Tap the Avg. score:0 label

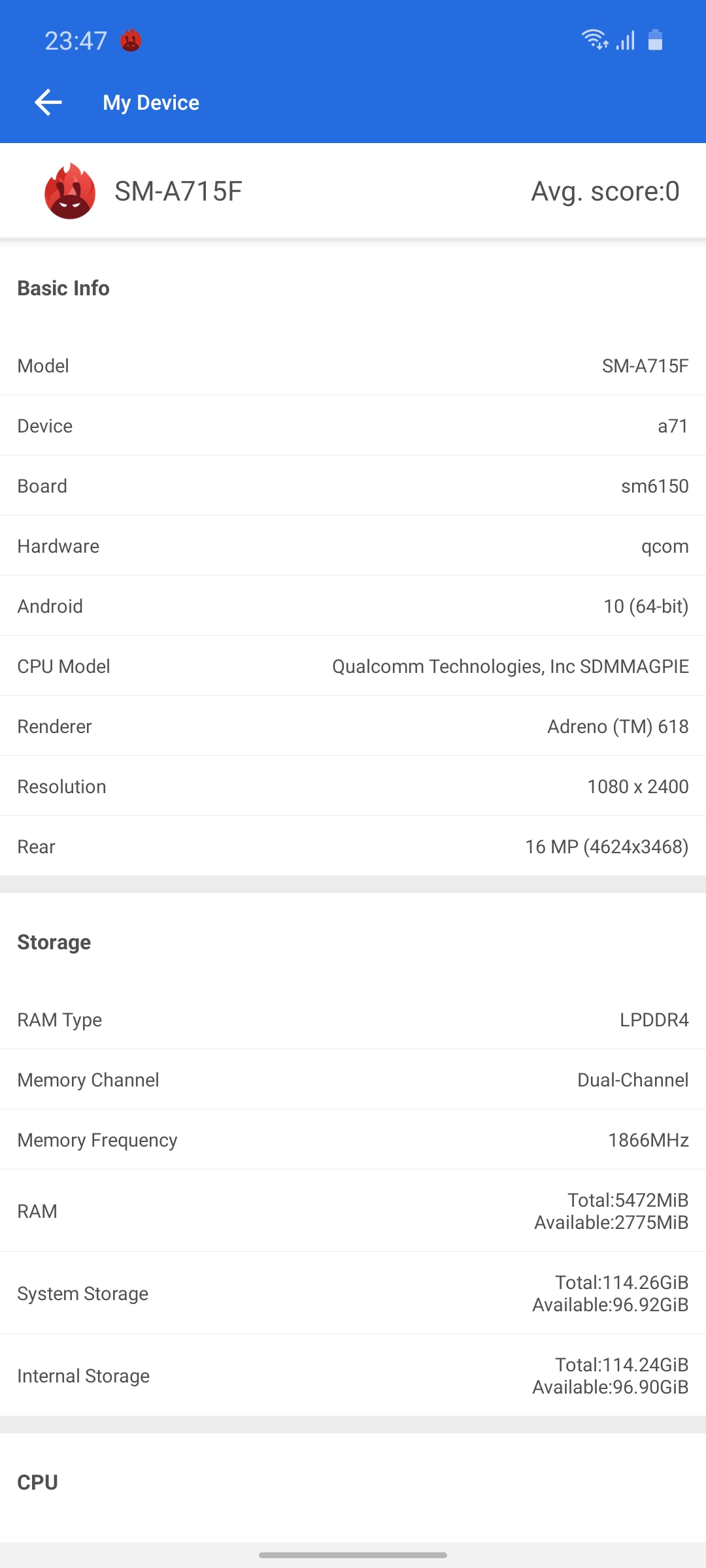coord(605,191)
